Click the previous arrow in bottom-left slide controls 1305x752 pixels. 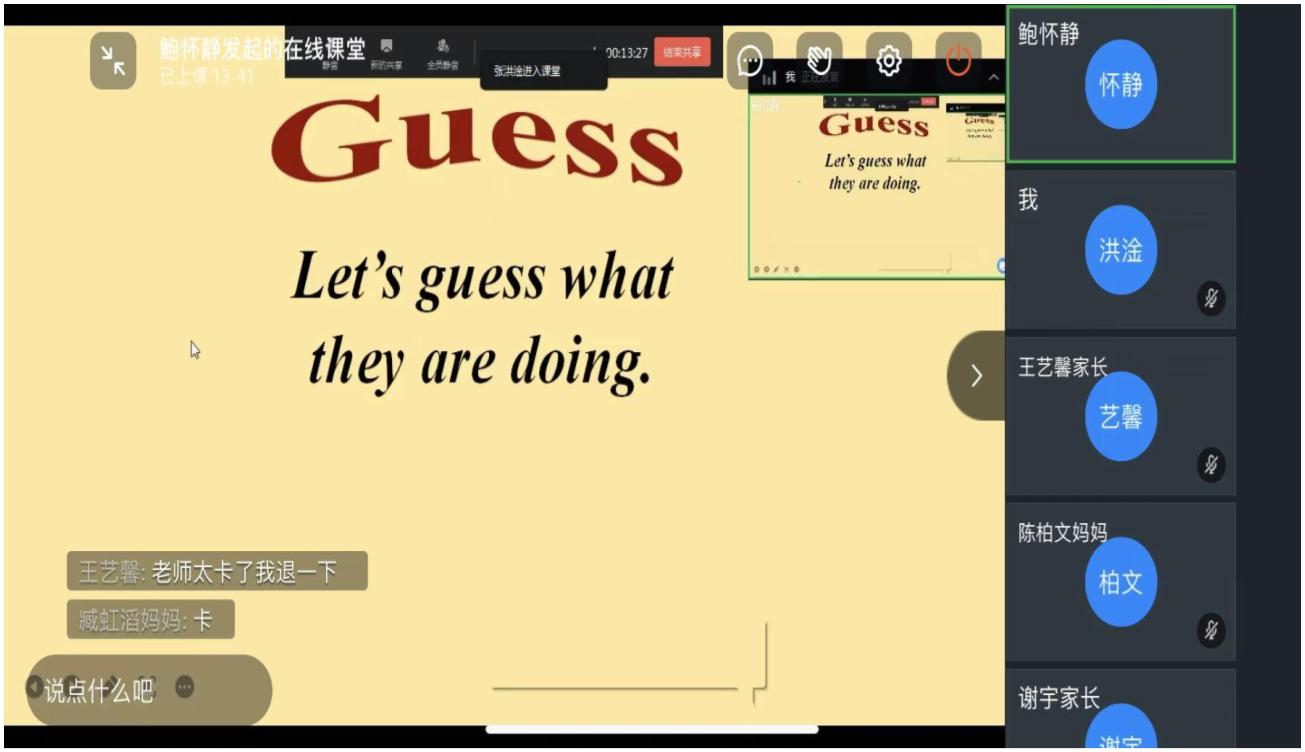[x=35, y=687]
